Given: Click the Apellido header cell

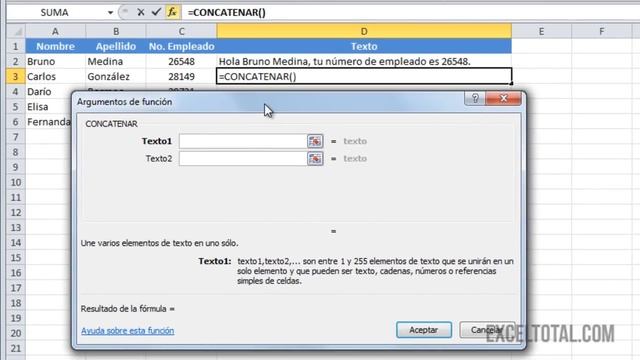Looking at the screenshot, I should point(116,46).
